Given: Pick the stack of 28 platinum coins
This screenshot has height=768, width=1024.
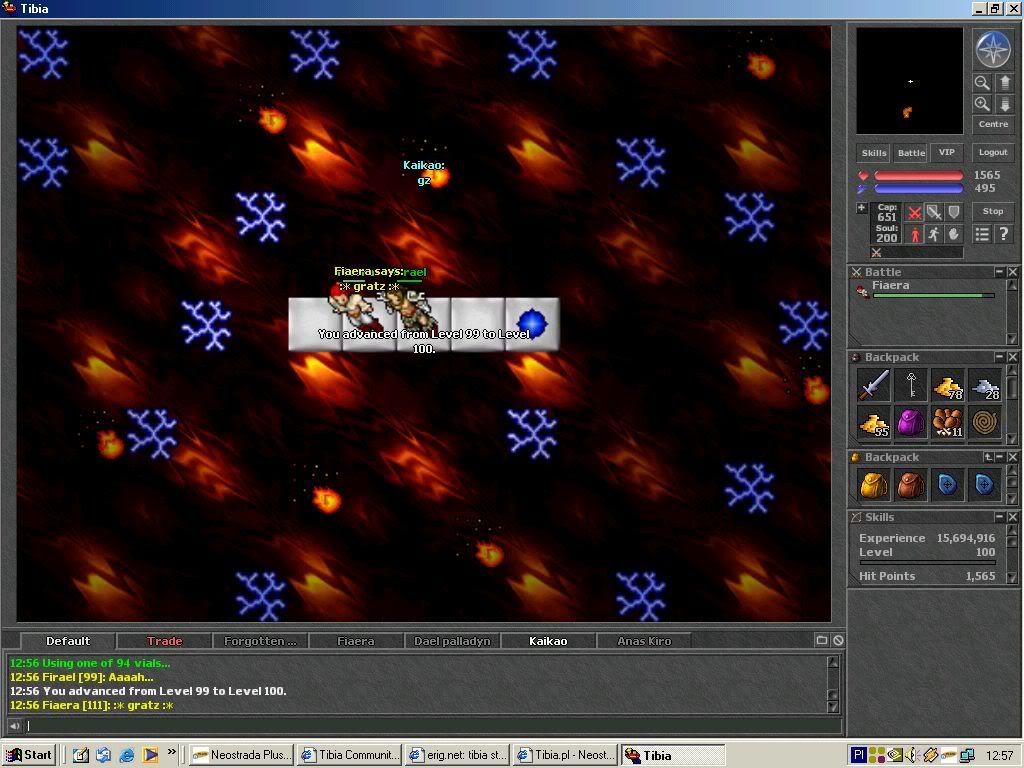Looking at the screenshot, I should pos(985,385).
